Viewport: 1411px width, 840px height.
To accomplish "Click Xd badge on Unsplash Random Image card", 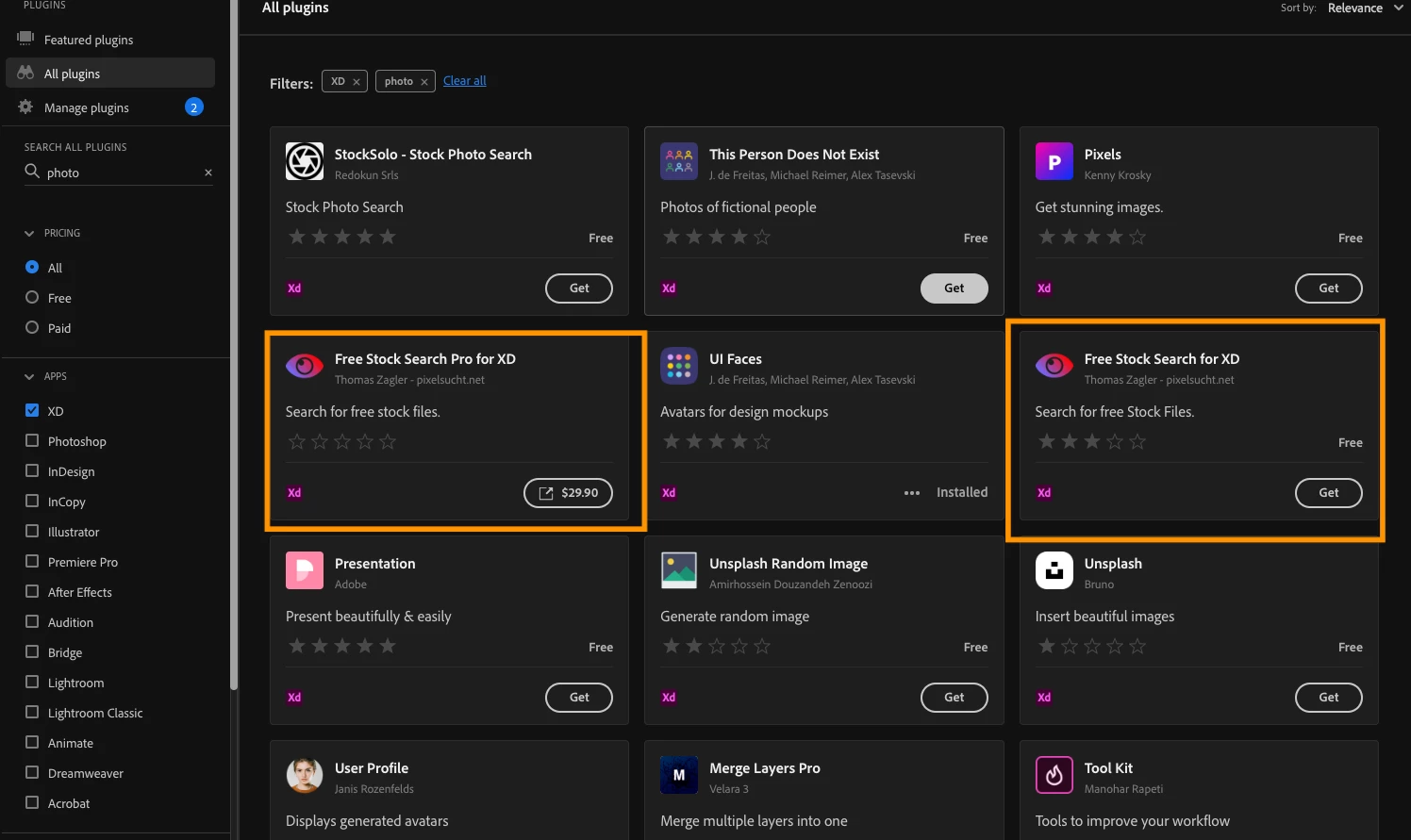I will point(669,698).
